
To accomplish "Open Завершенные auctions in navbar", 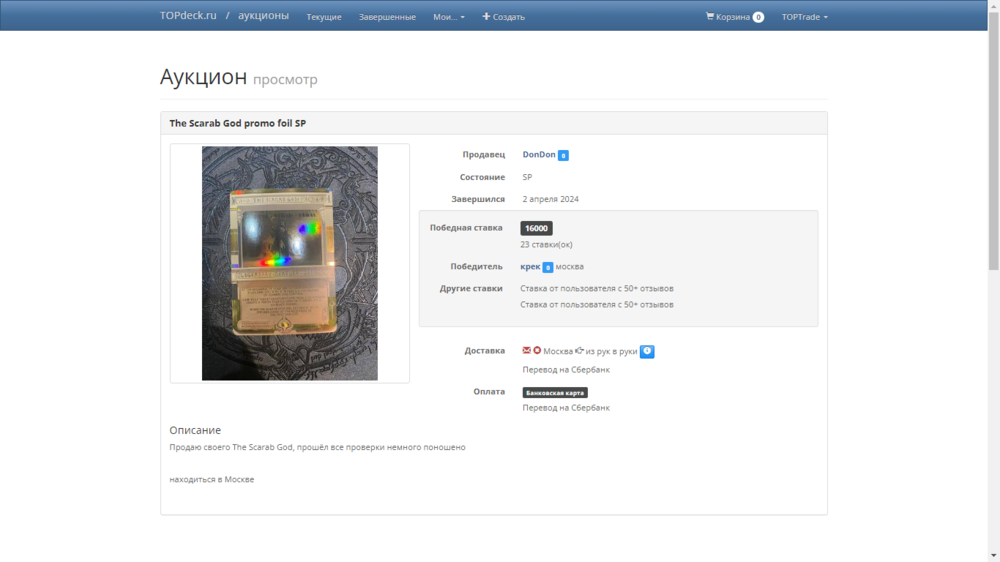I will pos(387,17).
